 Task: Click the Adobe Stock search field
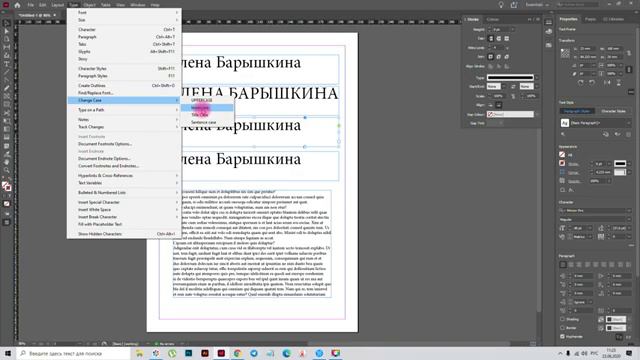pyautogui.click(x=578, y=5)
